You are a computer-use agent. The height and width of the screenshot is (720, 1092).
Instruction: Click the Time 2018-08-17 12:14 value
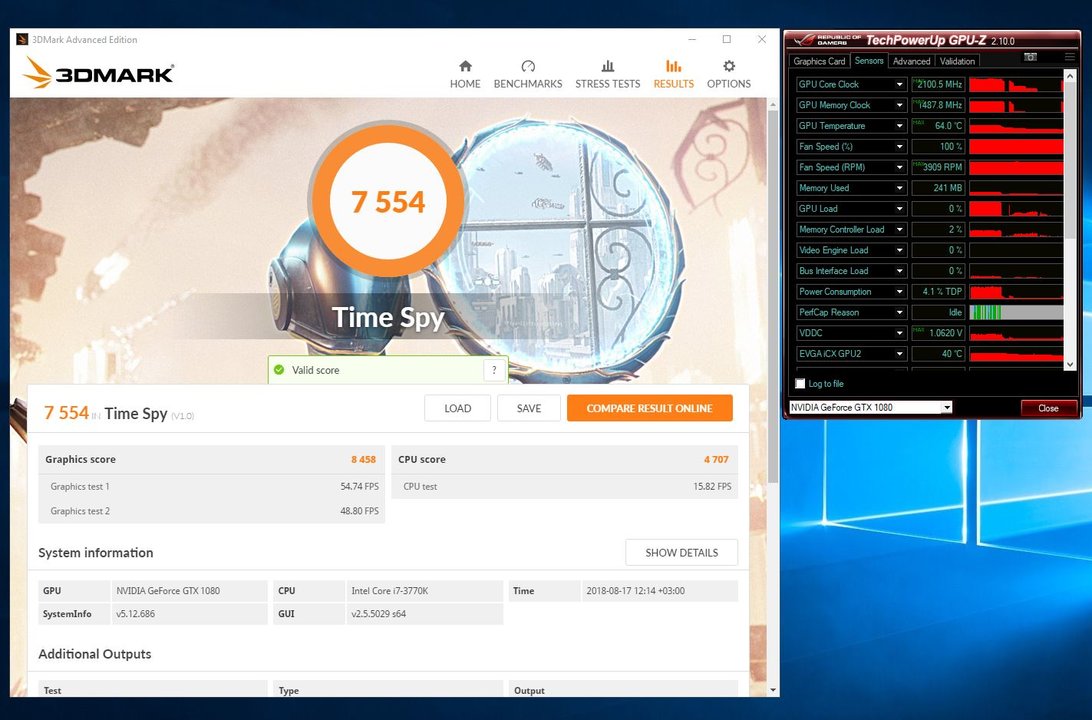click(x=635, y=590)
